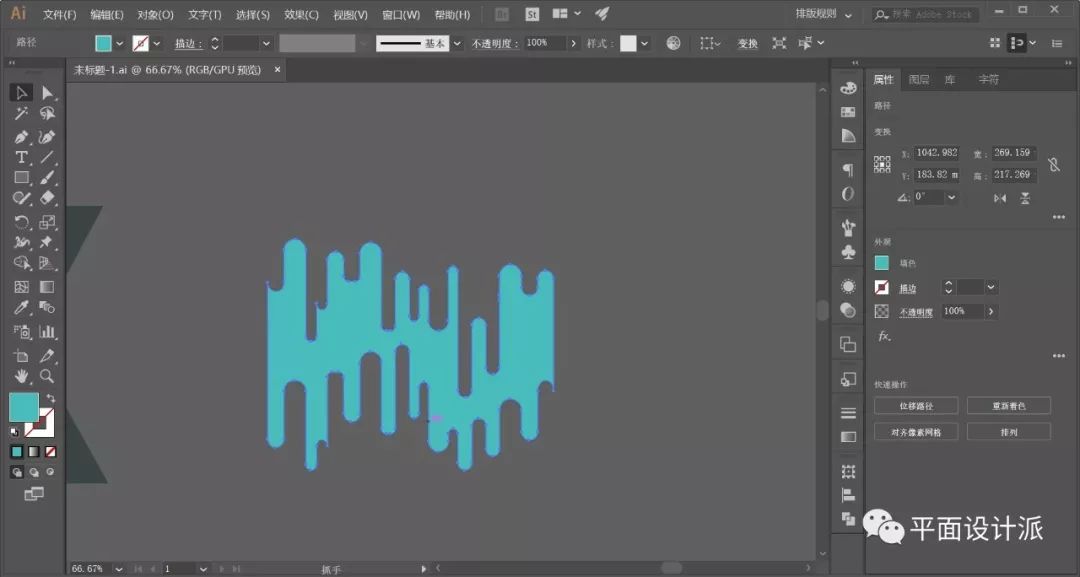
Task: Pick the Type tool
Action: pyautogui.click(x=21, y=158)
